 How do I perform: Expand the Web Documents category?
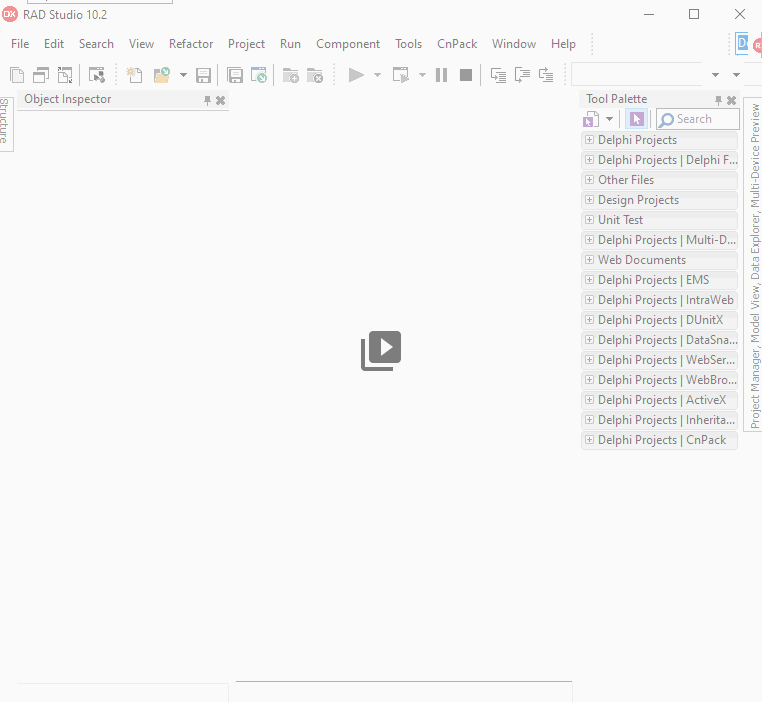pos(589,260)
